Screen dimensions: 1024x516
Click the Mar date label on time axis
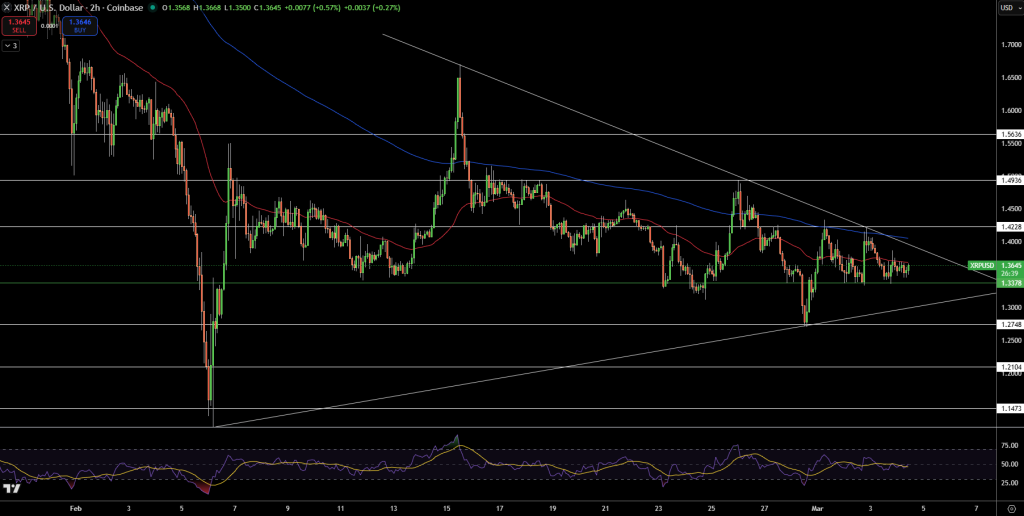point(817,508)
